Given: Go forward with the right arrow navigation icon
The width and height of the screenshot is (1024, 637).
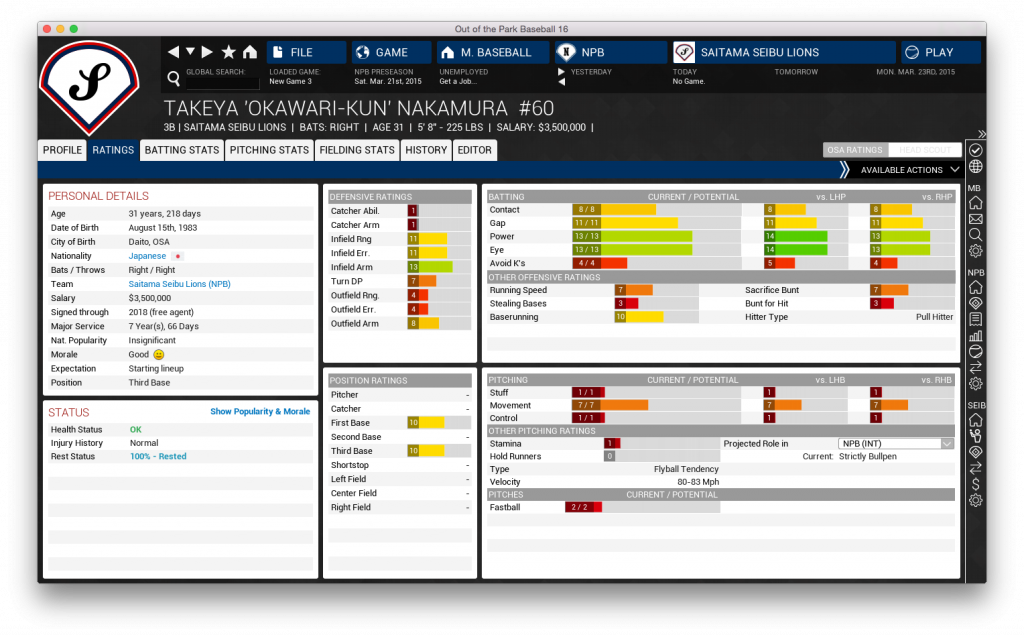Looking at the screenshot, I should coord(207,52).
